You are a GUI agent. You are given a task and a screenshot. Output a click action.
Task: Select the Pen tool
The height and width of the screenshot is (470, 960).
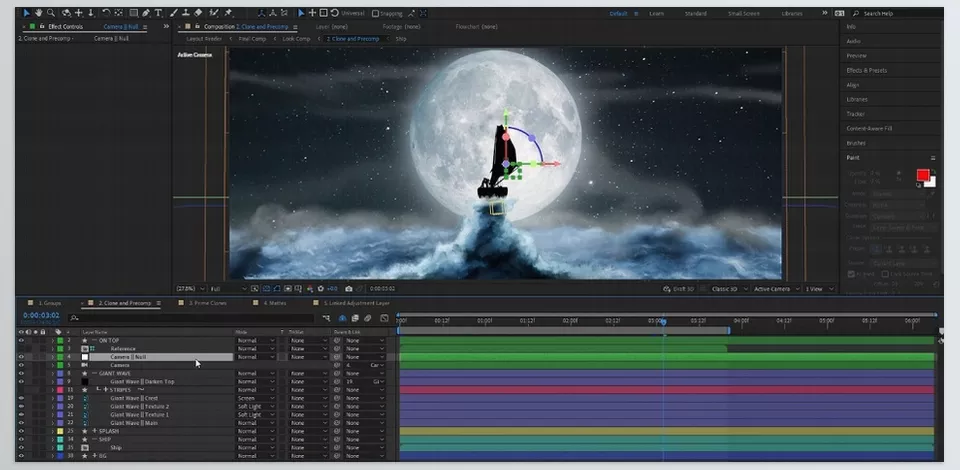(x=146, y=13)
